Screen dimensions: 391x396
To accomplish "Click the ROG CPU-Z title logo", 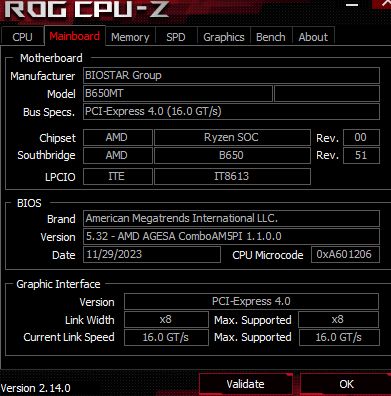I will [x=86, y=9].
